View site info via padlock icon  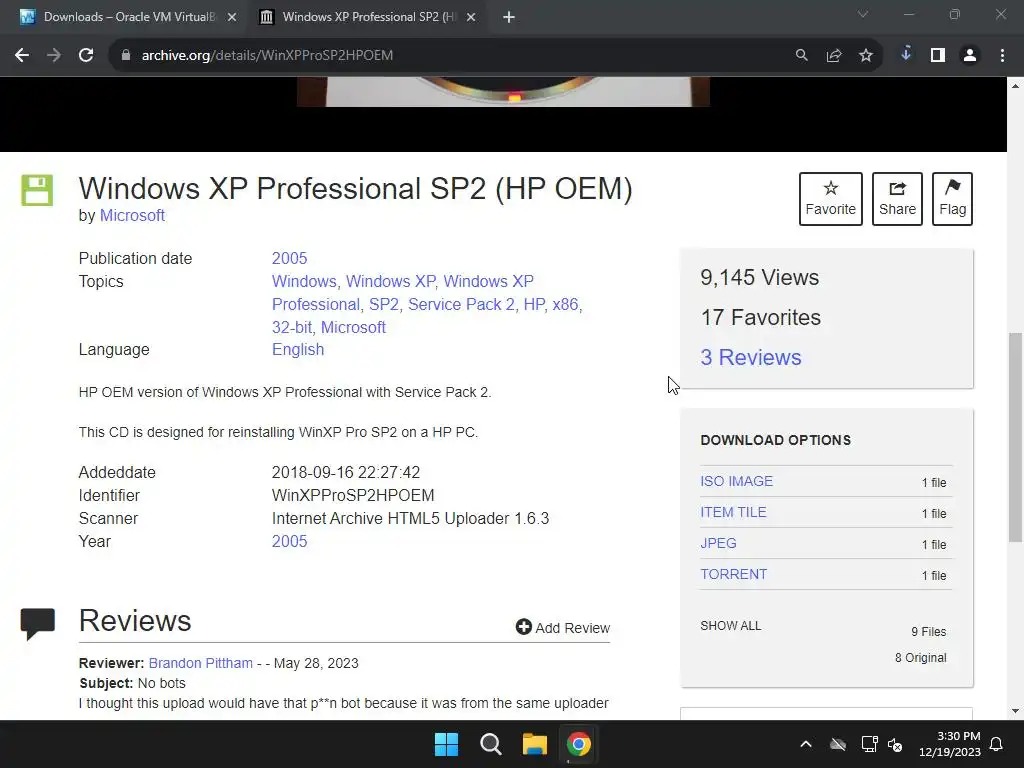126,56
